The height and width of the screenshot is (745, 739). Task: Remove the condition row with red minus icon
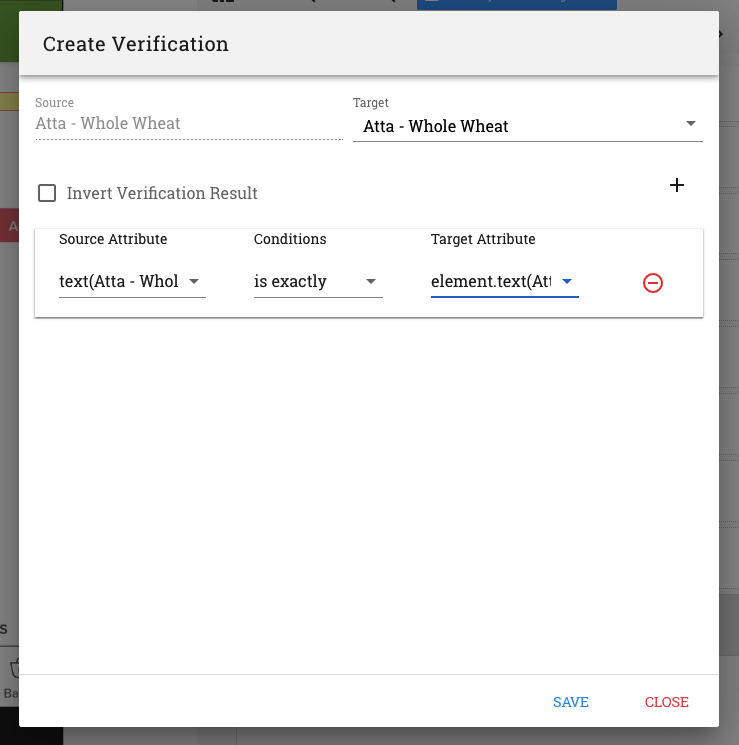point(653,283)
